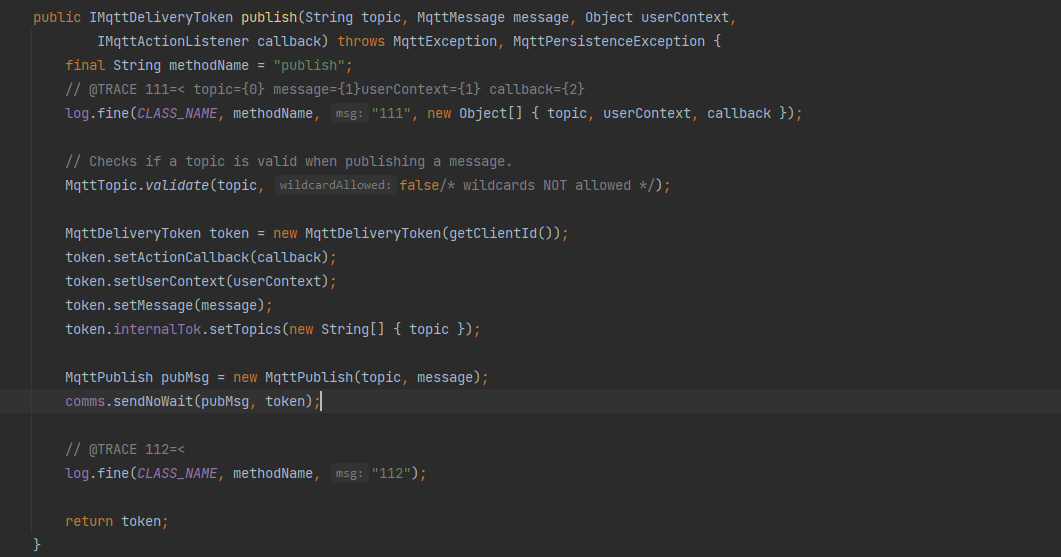Viewport: 1061px width, 557px height.
Task: Click the 'comms' field reference
Action: coord(85,401)
